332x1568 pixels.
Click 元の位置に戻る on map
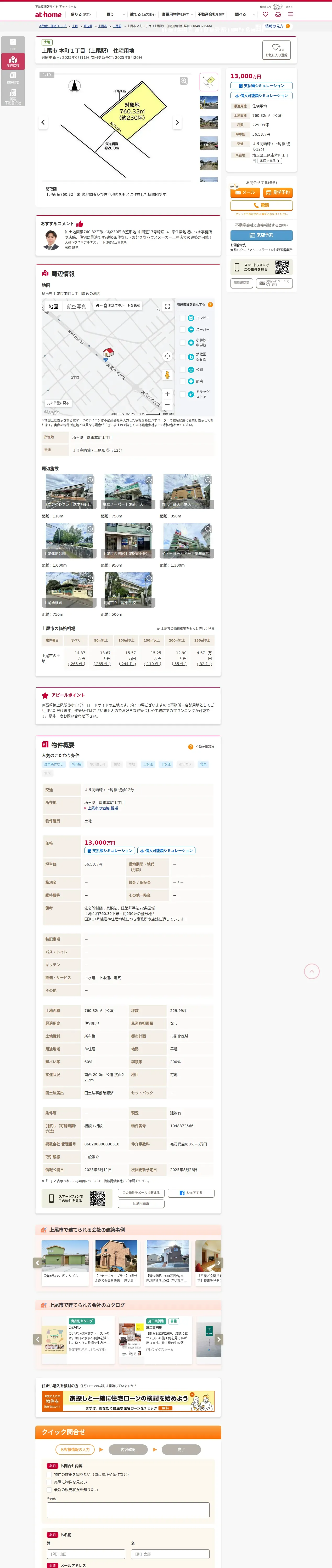pos(59,403)
